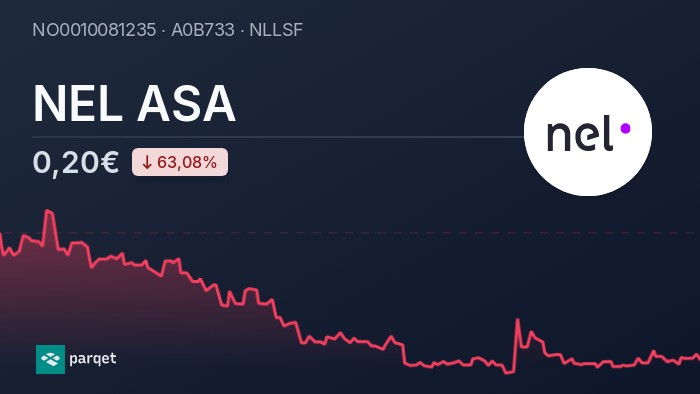Screen dimensions: 700x394
Task: Click the horizontal divider under NEL ASA
Action: (278, 137)
